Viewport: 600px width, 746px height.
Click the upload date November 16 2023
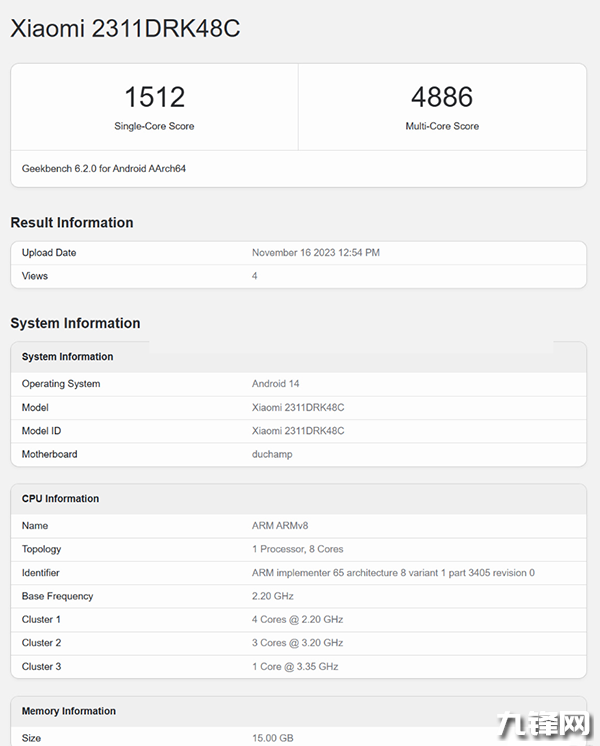pyautogui.click(x=315, y=253)
